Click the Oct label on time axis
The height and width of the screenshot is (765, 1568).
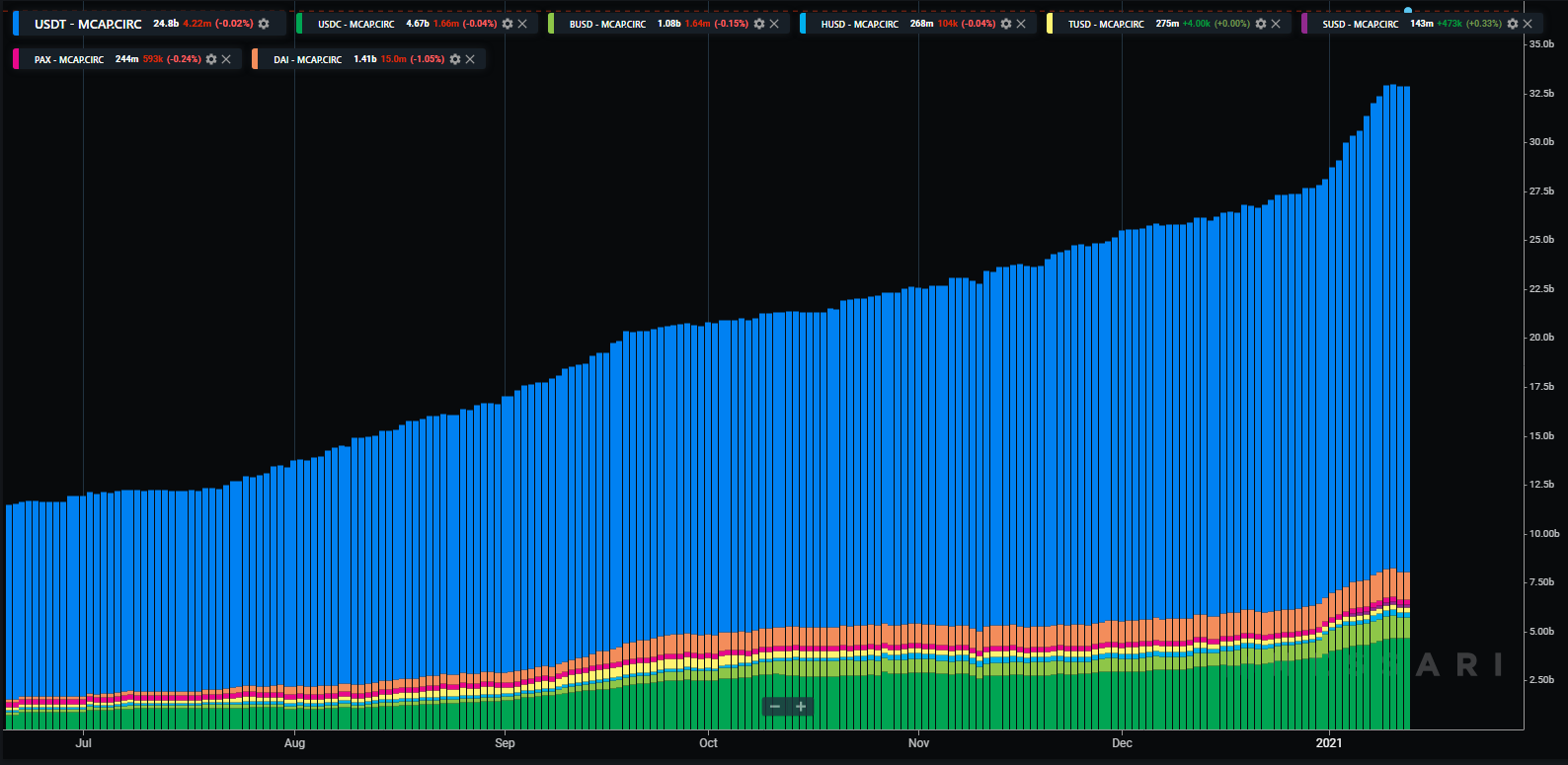pos(708,743)
